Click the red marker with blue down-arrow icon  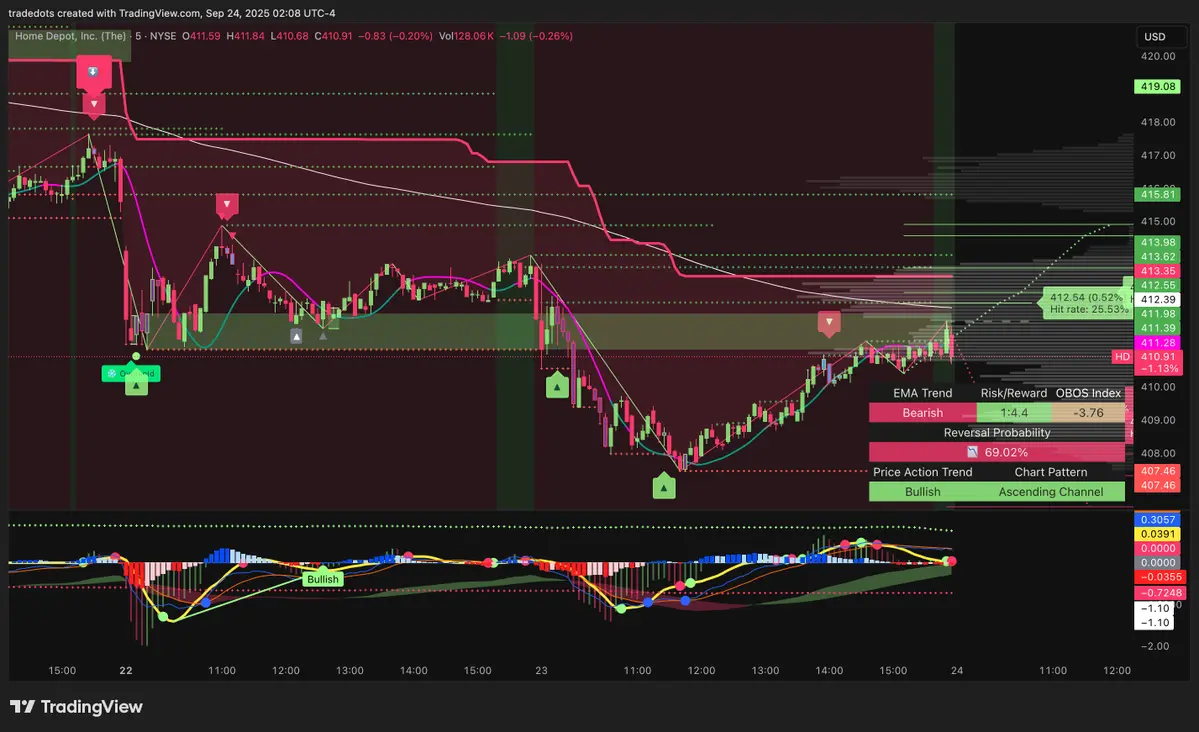click(x=93, y=73)
